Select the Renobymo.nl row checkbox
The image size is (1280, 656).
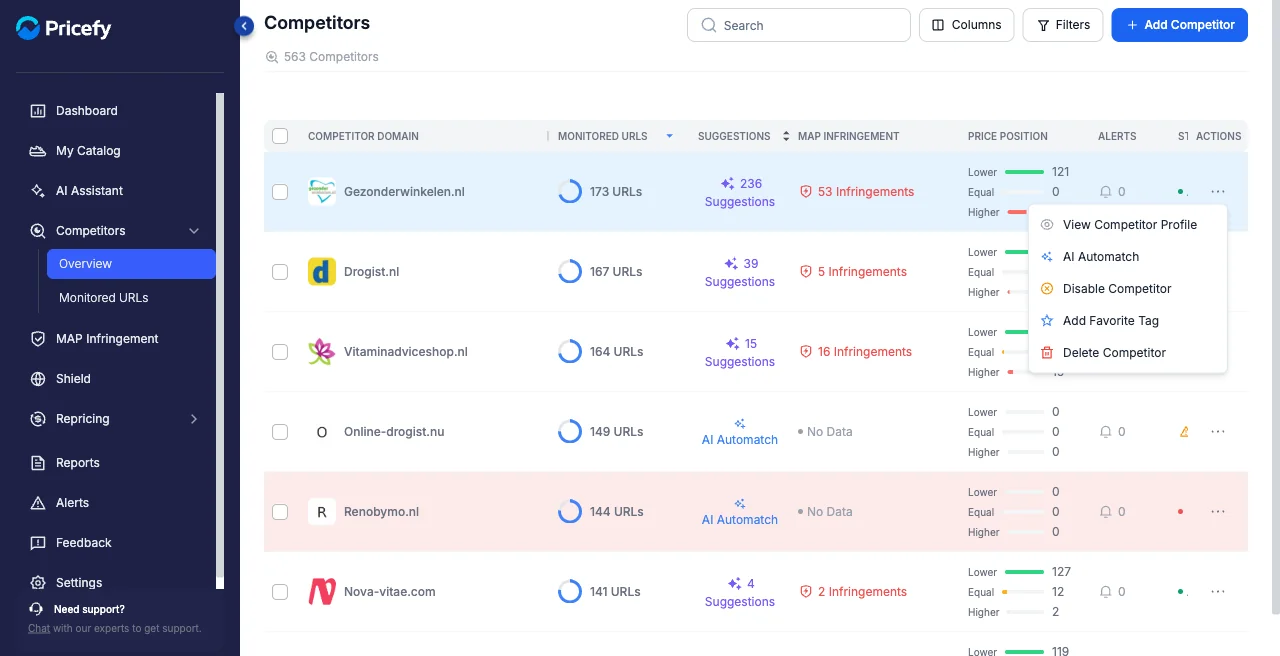(280, 512)
